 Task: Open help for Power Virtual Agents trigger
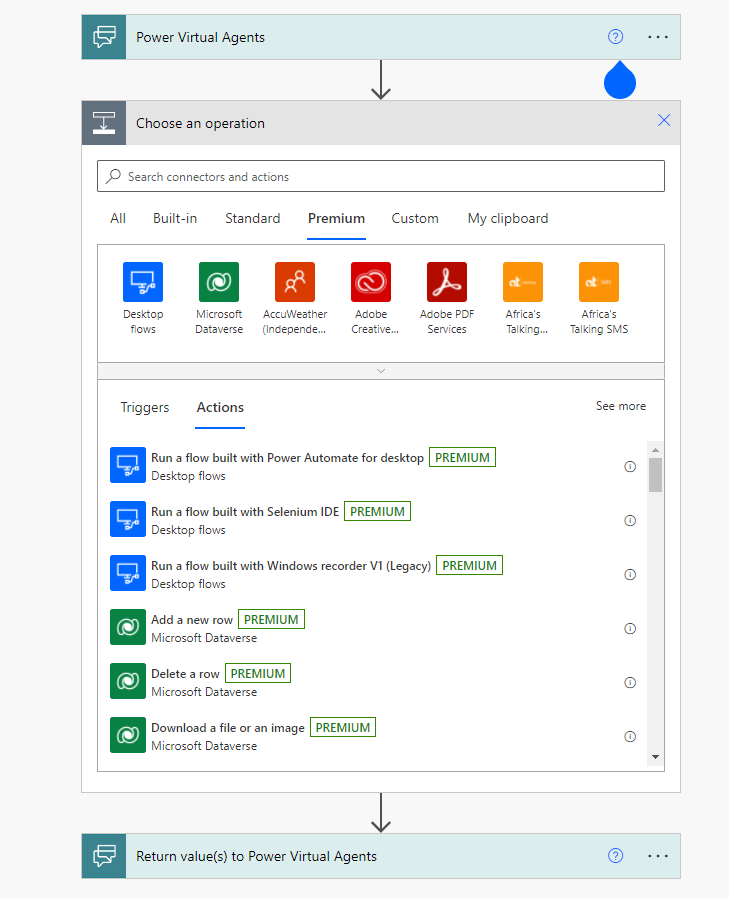tap(615, 37)
